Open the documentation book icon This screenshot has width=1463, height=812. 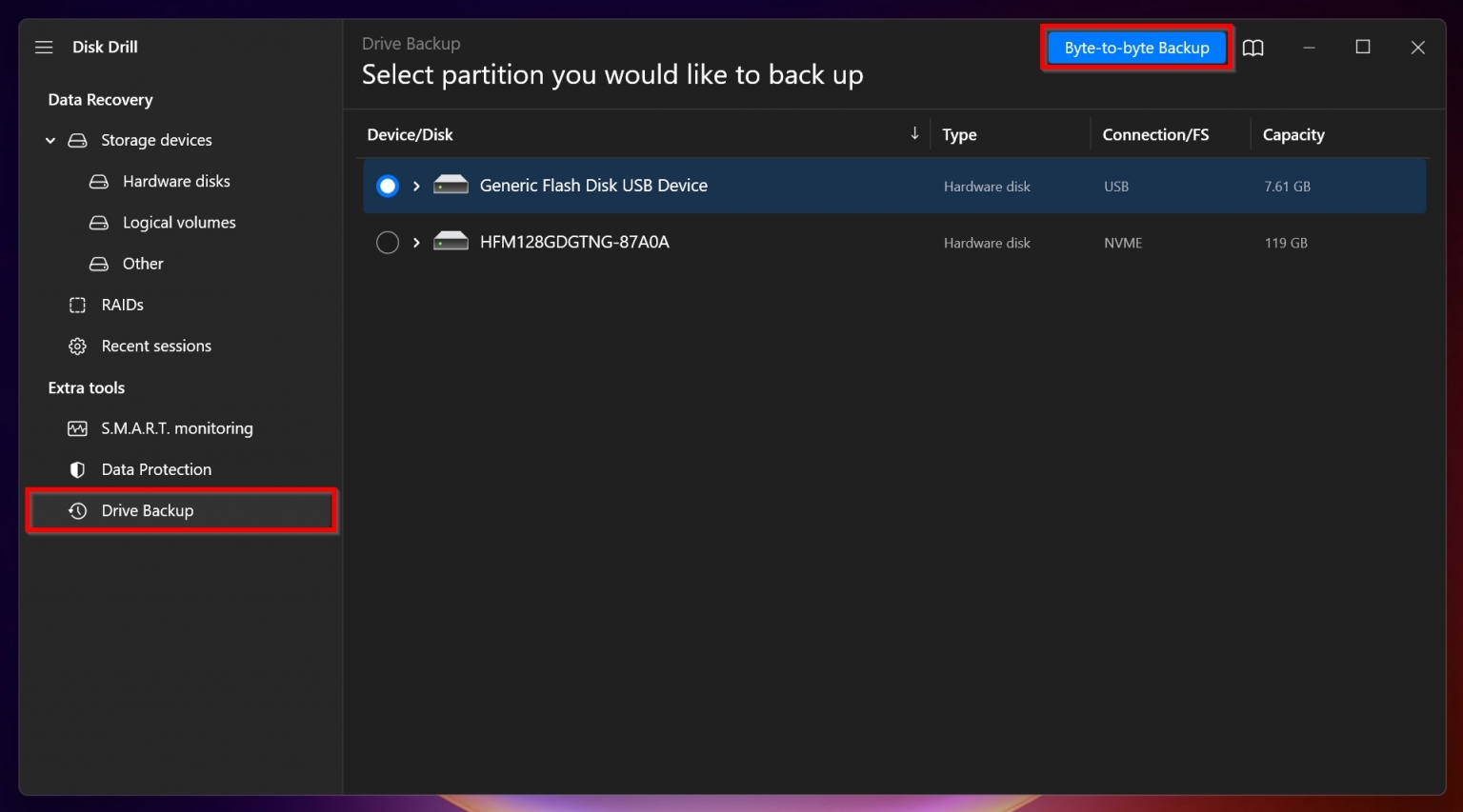(x=1253, y=48)
